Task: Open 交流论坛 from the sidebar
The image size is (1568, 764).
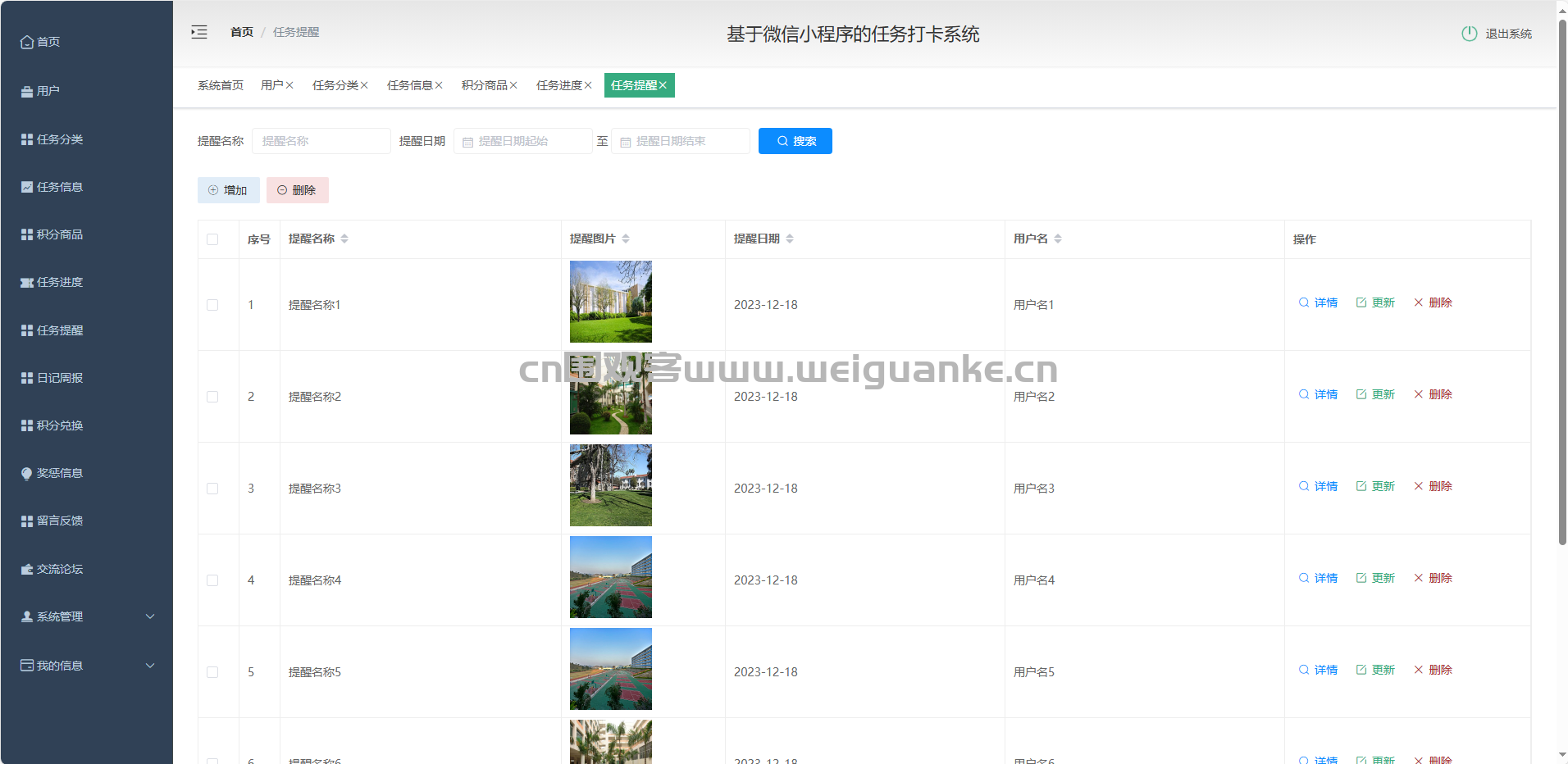Action: 59,569
